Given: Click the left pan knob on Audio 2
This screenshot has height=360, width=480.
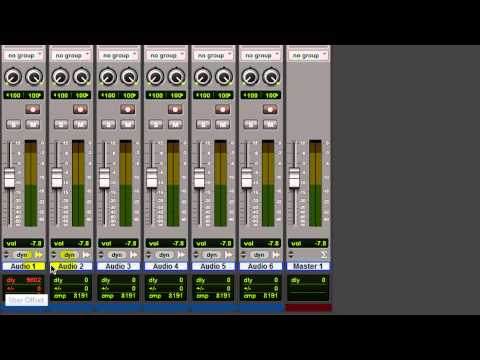Looking at the screenshot, I should pos(60,77).
